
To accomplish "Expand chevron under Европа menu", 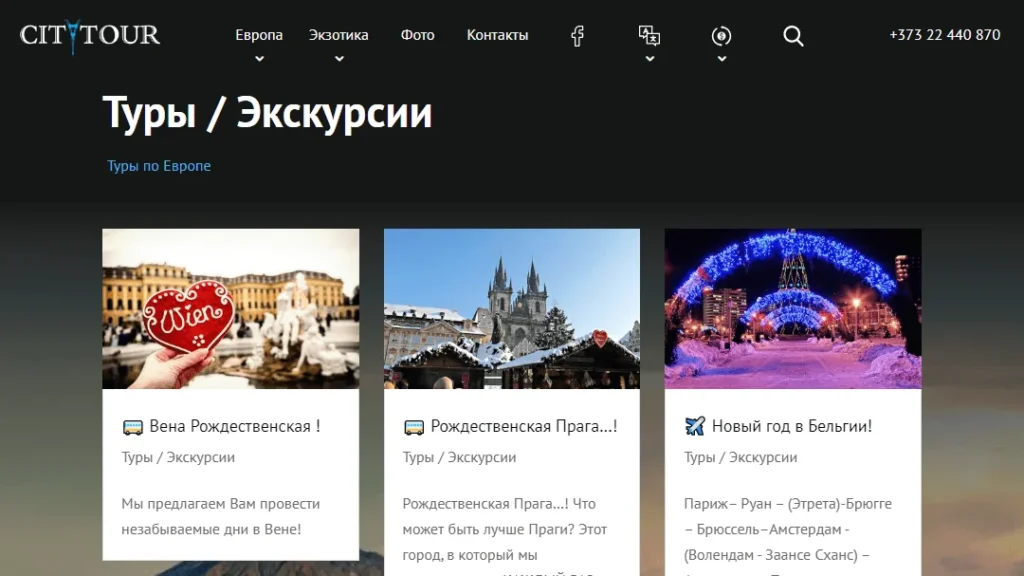I will point(259,59).
